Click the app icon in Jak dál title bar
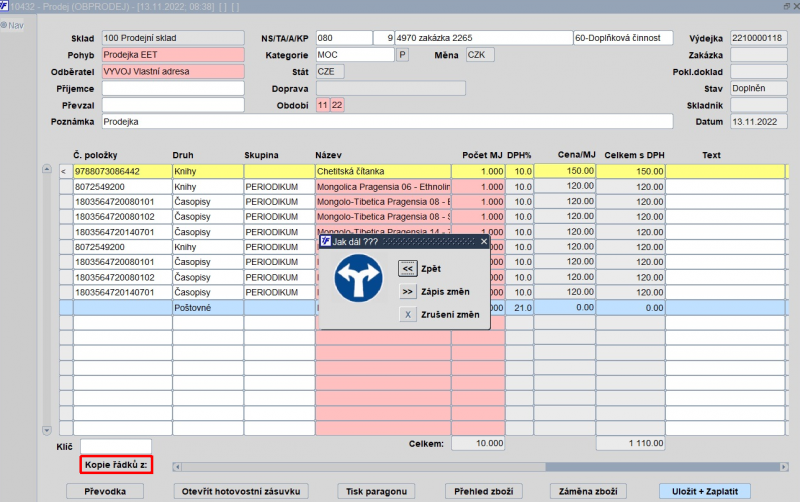The height and width of the screenshot is (502, 800). 325,241
